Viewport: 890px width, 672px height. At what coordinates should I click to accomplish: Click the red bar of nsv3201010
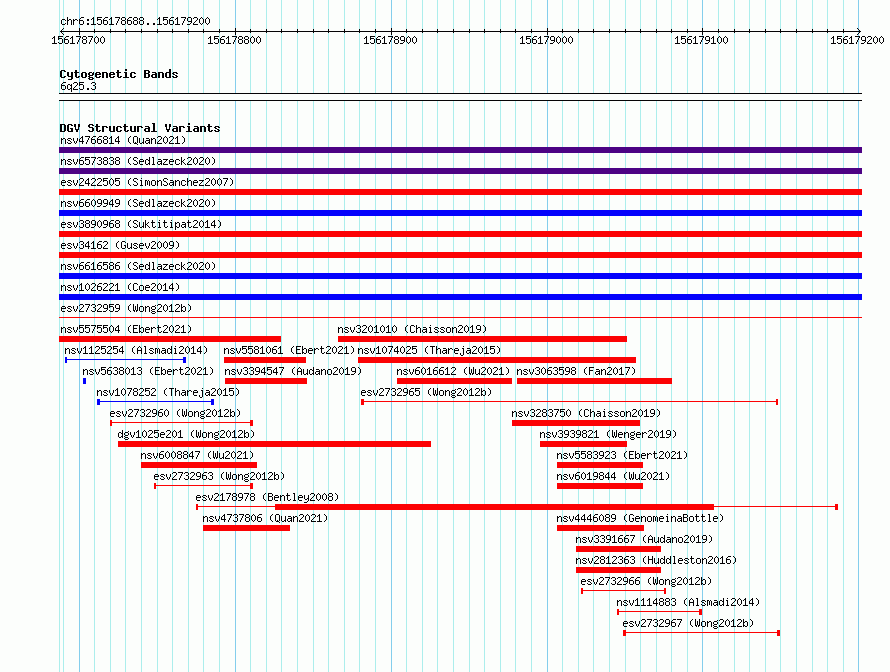[x=482, y=339]
